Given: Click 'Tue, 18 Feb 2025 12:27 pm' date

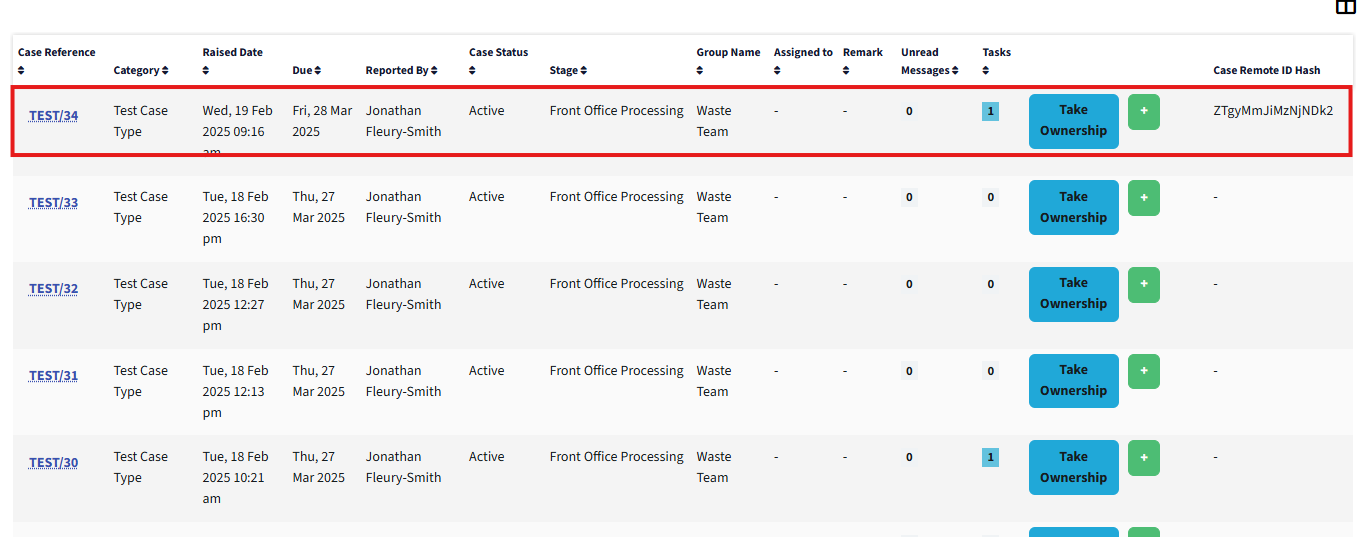Looking at the screenshot, I should click(235, 305).
